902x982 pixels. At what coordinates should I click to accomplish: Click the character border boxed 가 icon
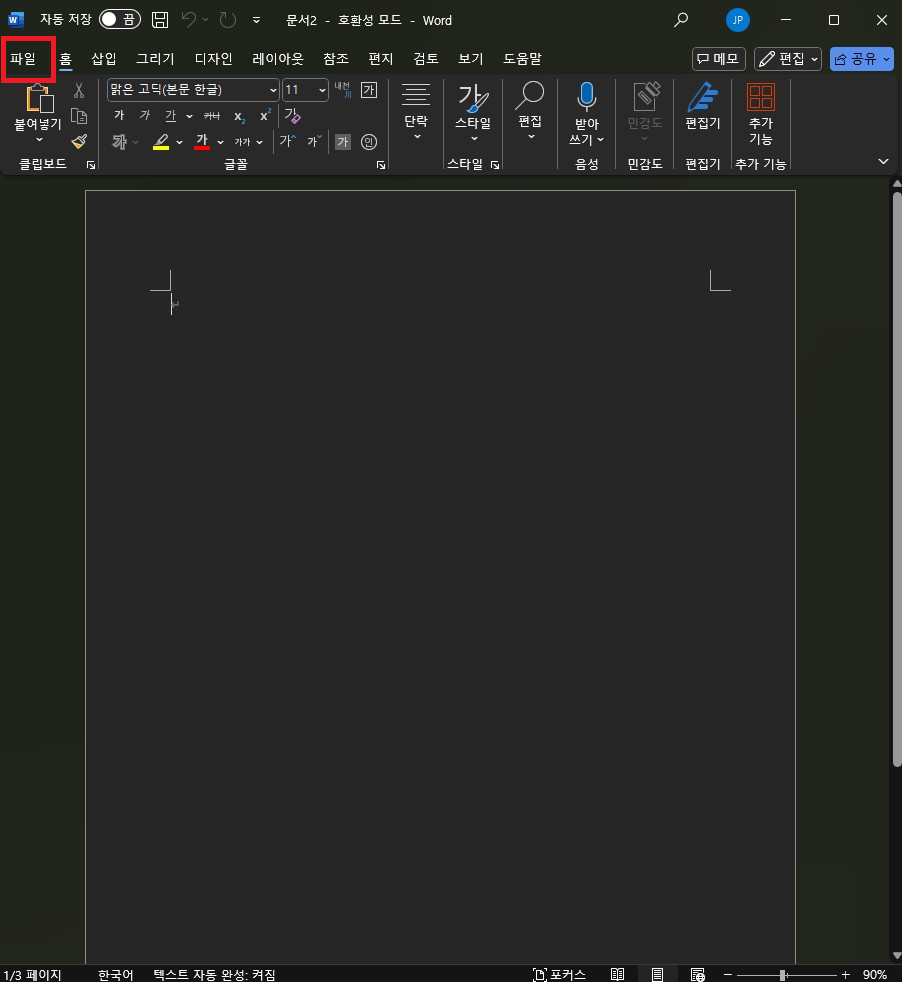coord(369,90)
